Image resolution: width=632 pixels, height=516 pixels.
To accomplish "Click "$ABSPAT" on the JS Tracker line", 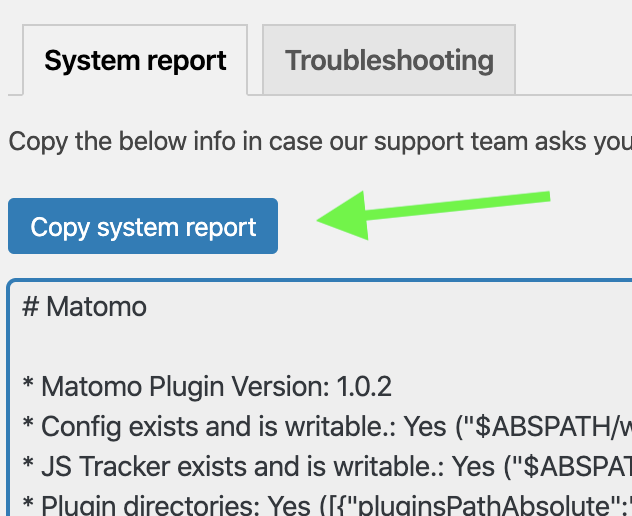I will (x=580, y=466).
